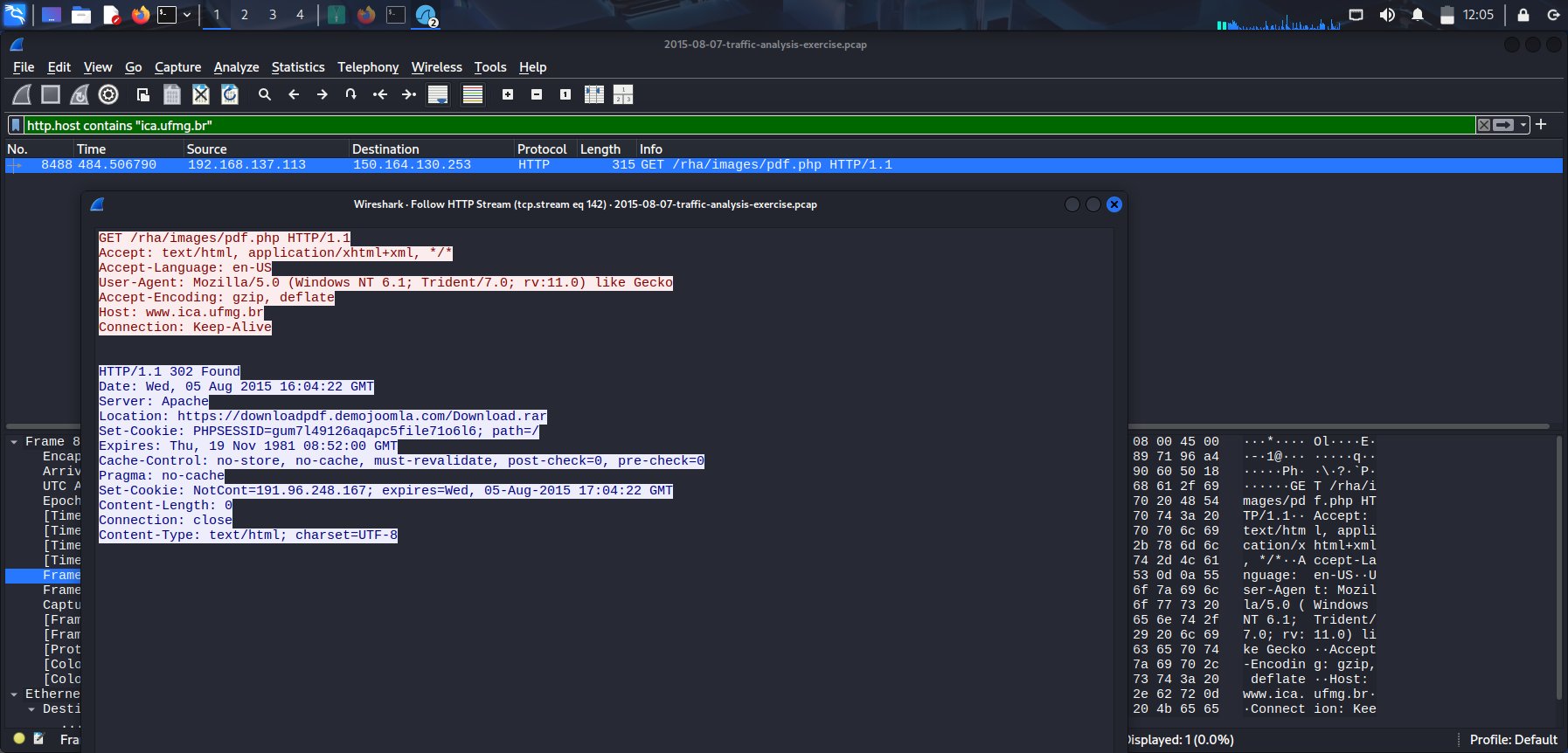Restart the current capture
This screenshot has height=753, width=1568.
pyautogui.click(x=80, y=94)
